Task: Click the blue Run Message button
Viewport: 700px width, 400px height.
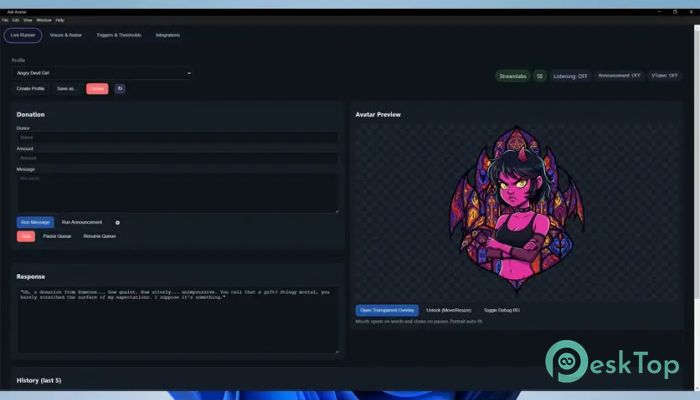Action: click(x=35, y=222)
